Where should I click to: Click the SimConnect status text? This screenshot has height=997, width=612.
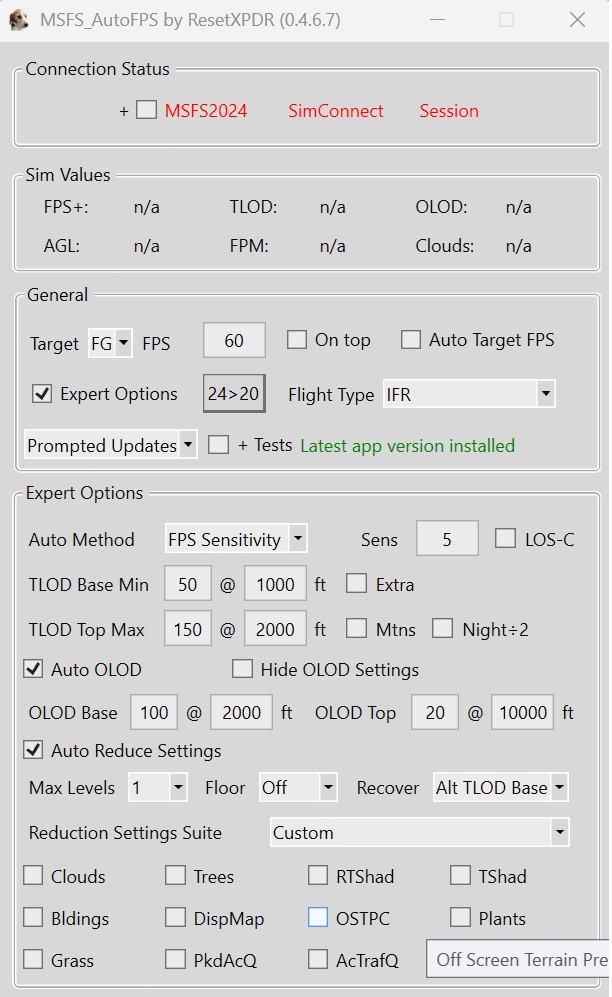point(336,111)
